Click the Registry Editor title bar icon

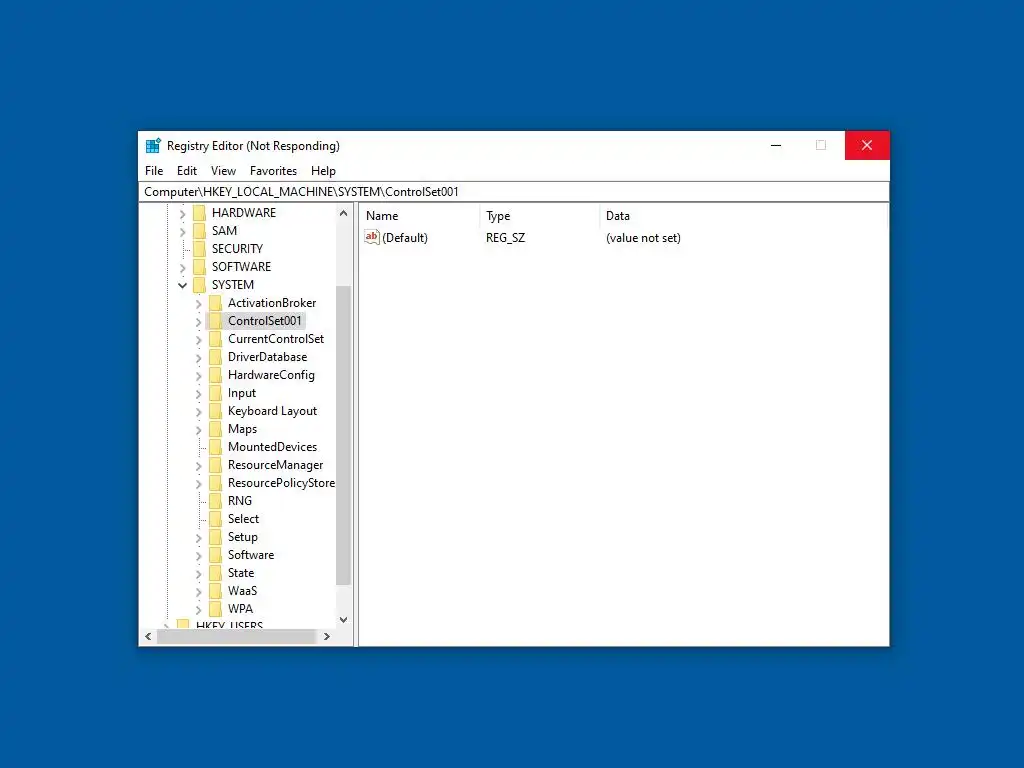[x=153, y=146]
